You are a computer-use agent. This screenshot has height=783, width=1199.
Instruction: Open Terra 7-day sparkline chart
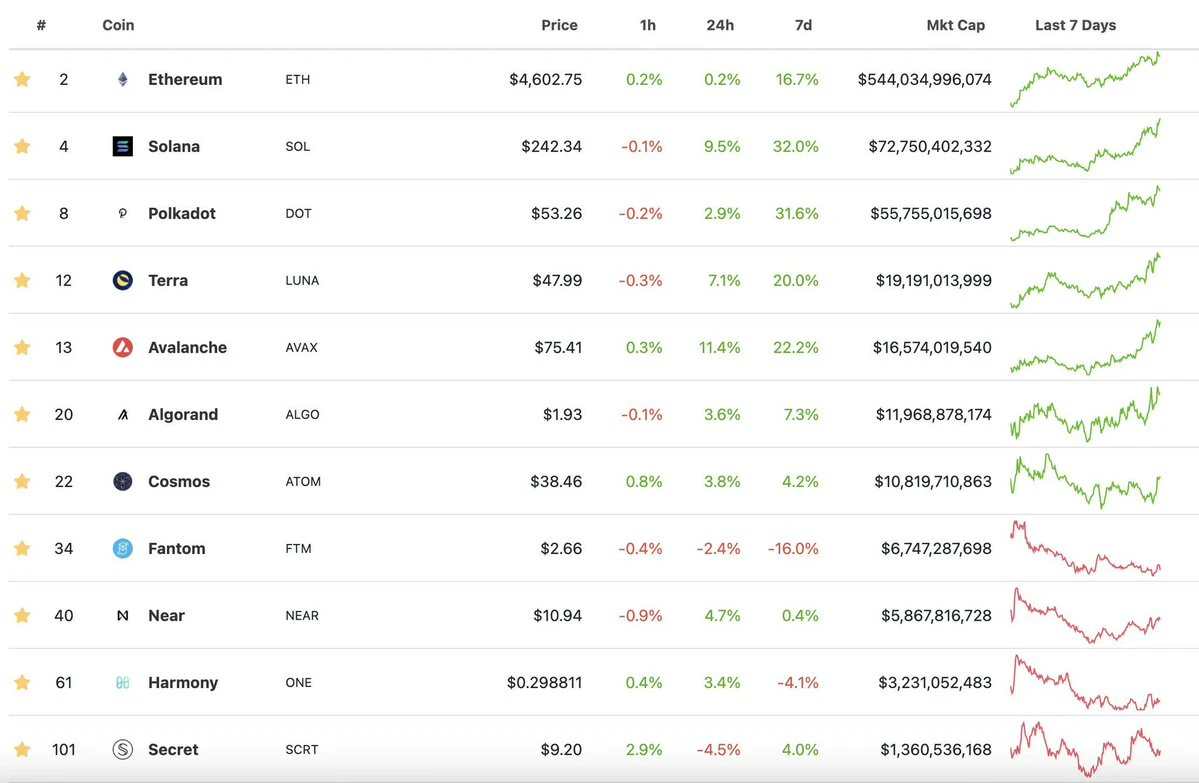(1085, 281)
